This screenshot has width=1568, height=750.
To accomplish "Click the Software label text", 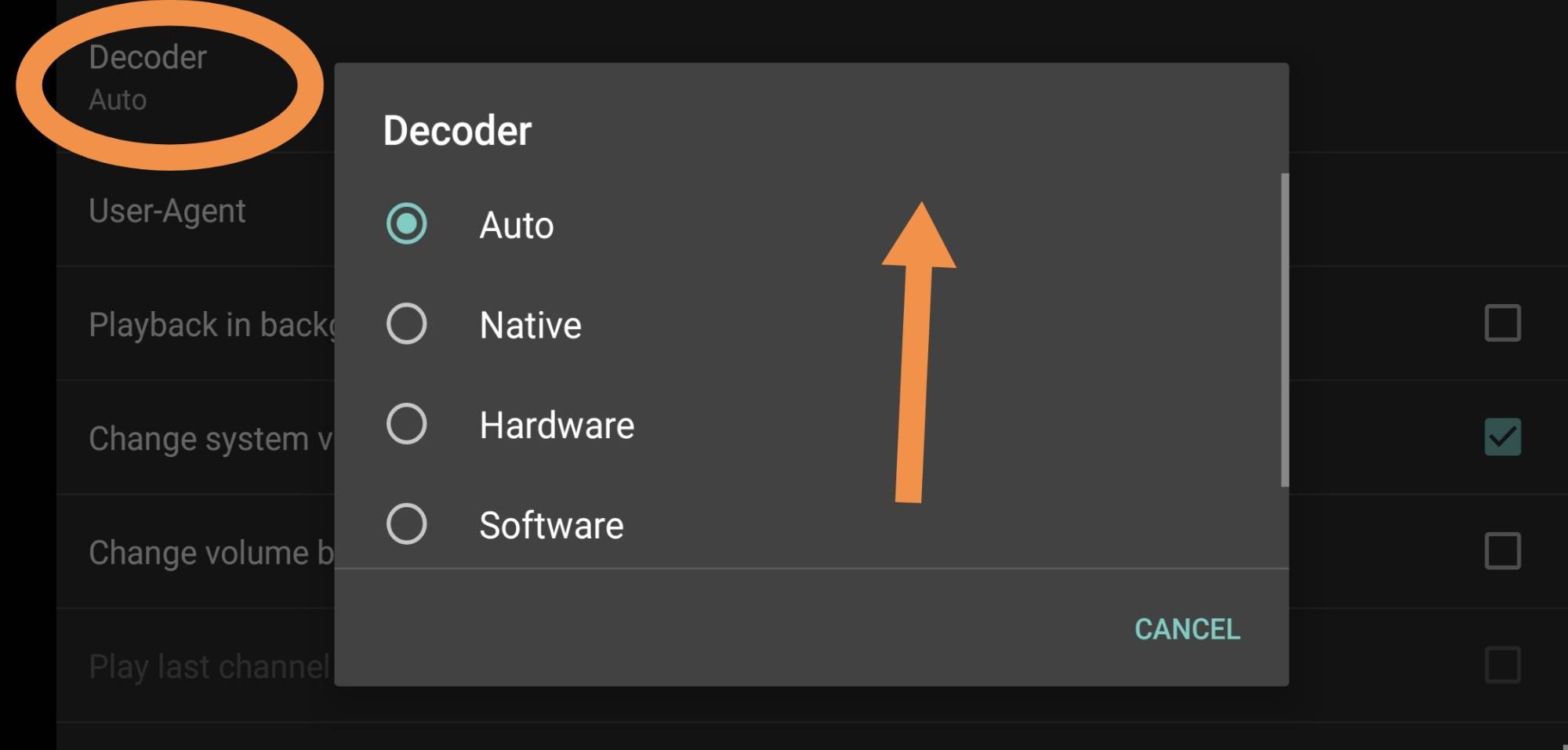I will pos(551,525).
